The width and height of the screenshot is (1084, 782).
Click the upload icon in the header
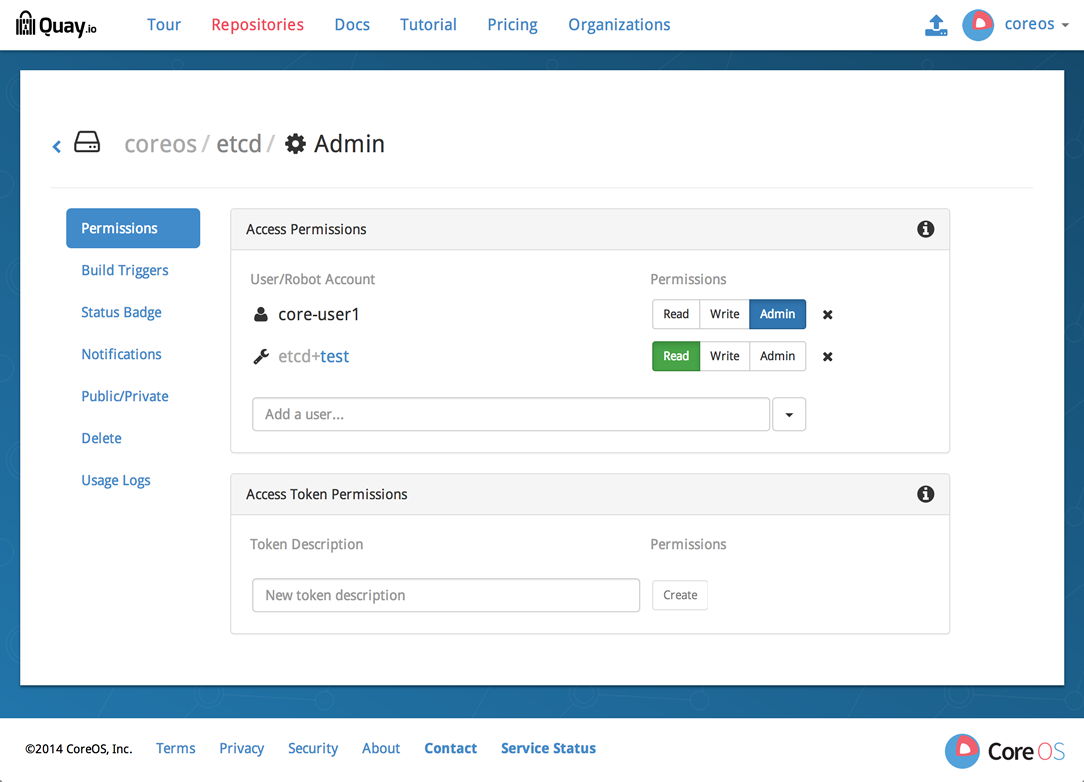(x=936, y=25)
